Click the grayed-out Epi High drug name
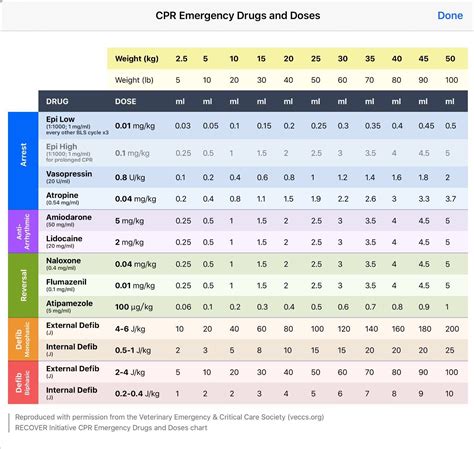Image resolution: width=474 pixels, height=449 pixels. pos(62,146)
